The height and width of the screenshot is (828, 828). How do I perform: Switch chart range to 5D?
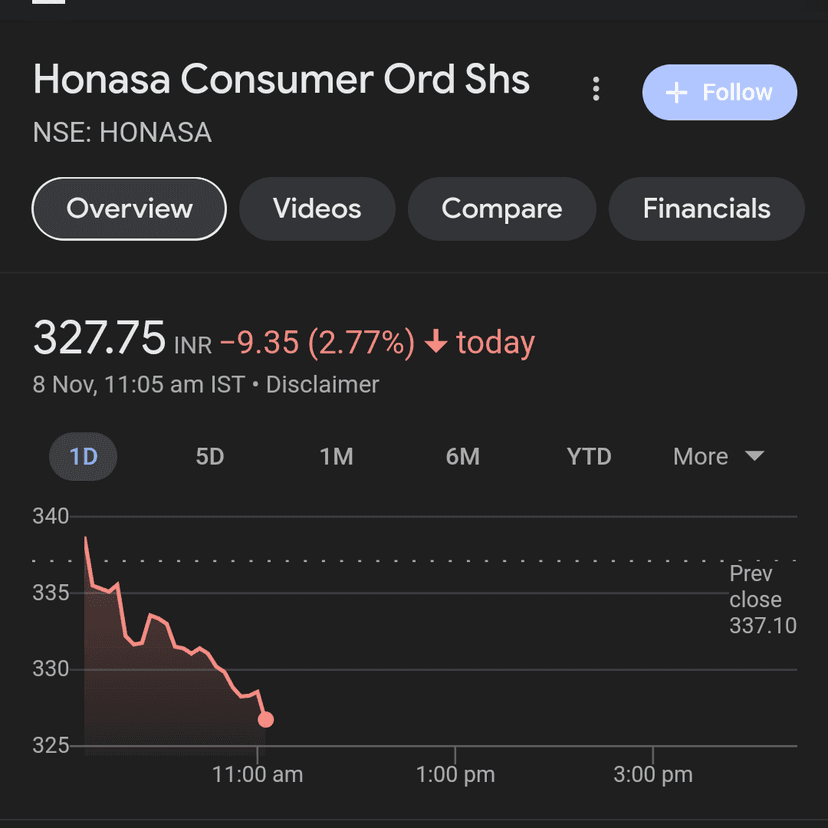[210, 457]
